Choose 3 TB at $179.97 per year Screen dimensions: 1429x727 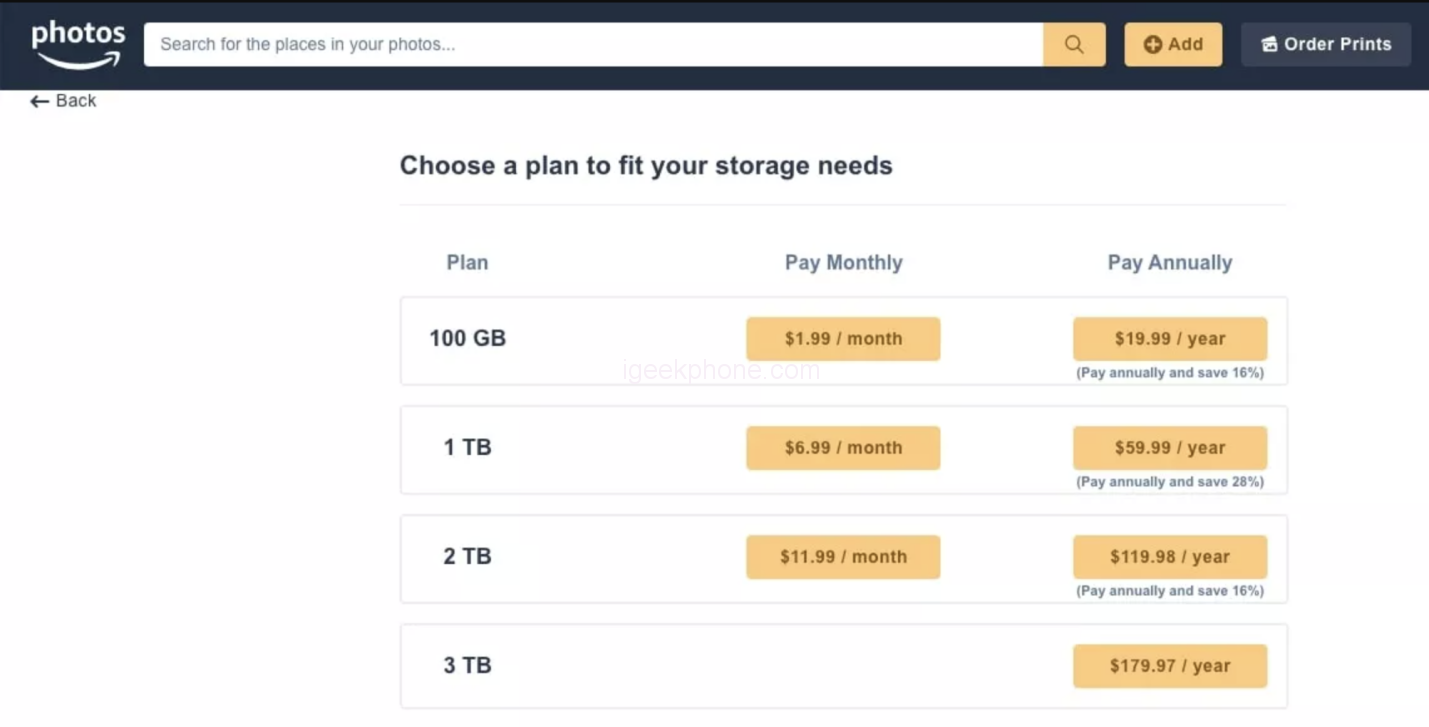(x=1170, y=666)
